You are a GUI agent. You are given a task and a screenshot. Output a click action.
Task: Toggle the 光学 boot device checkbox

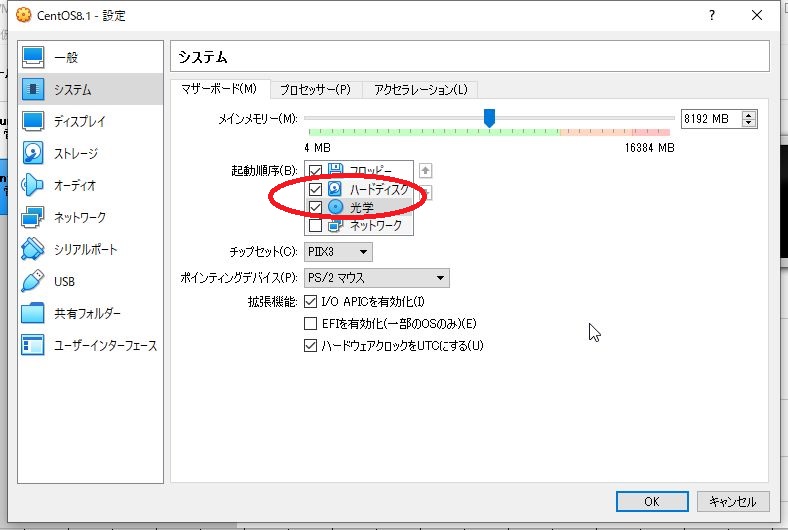pyautogui.click(x=315, y=207)
